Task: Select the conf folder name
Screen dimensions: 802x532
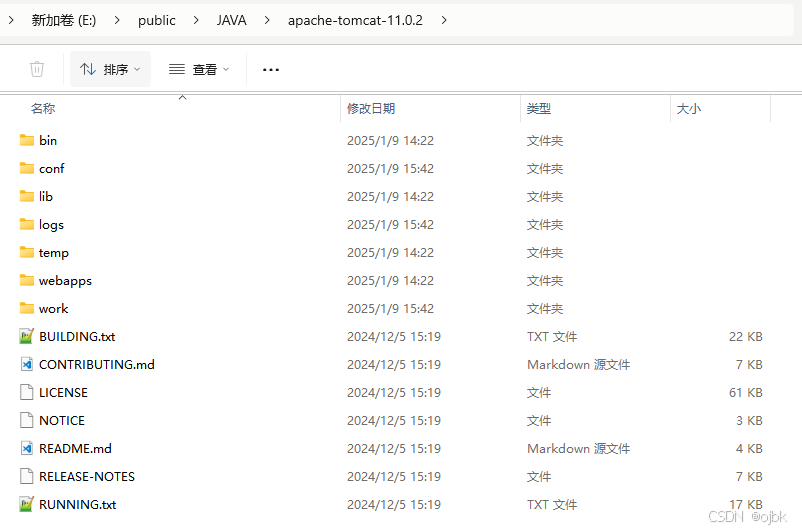Action: (x=52, y=168)
